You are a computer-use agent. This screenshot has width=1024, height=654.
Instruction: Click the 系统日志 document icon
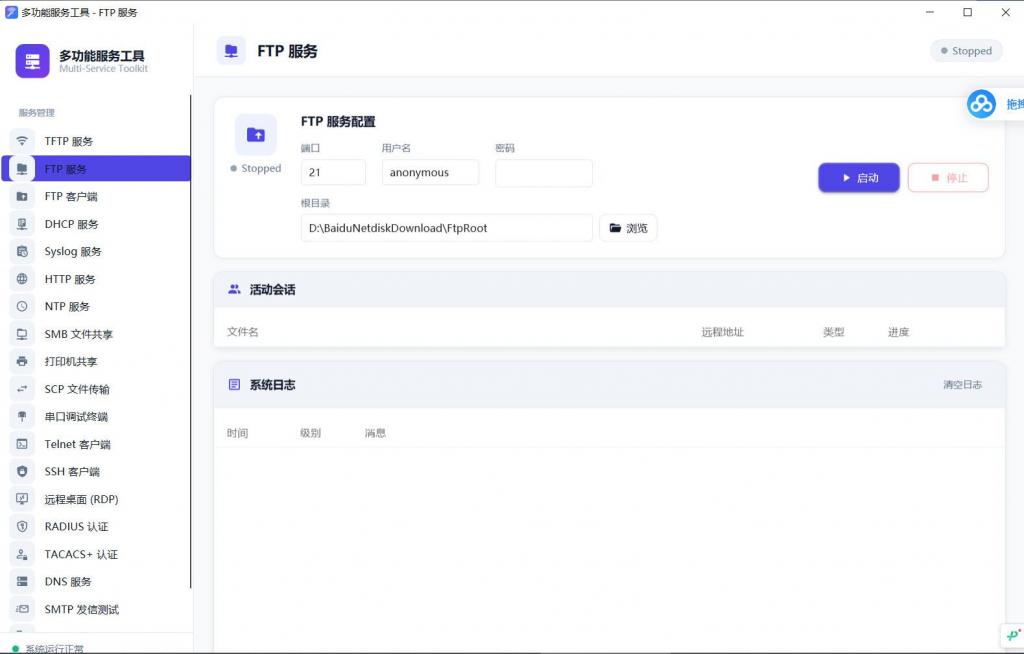pos(234,384)
